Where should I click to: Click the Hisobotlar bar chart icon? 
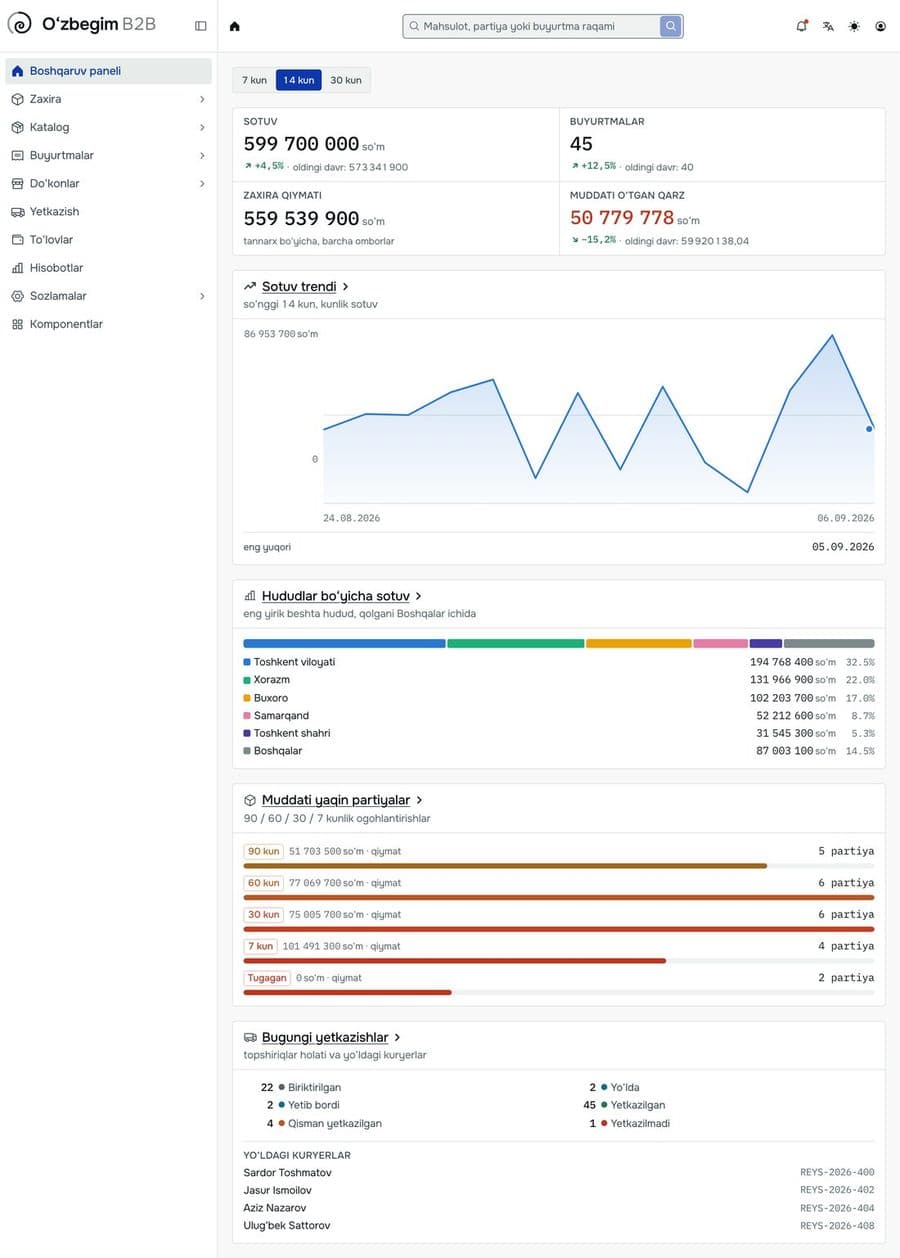[x=17, y=268]
